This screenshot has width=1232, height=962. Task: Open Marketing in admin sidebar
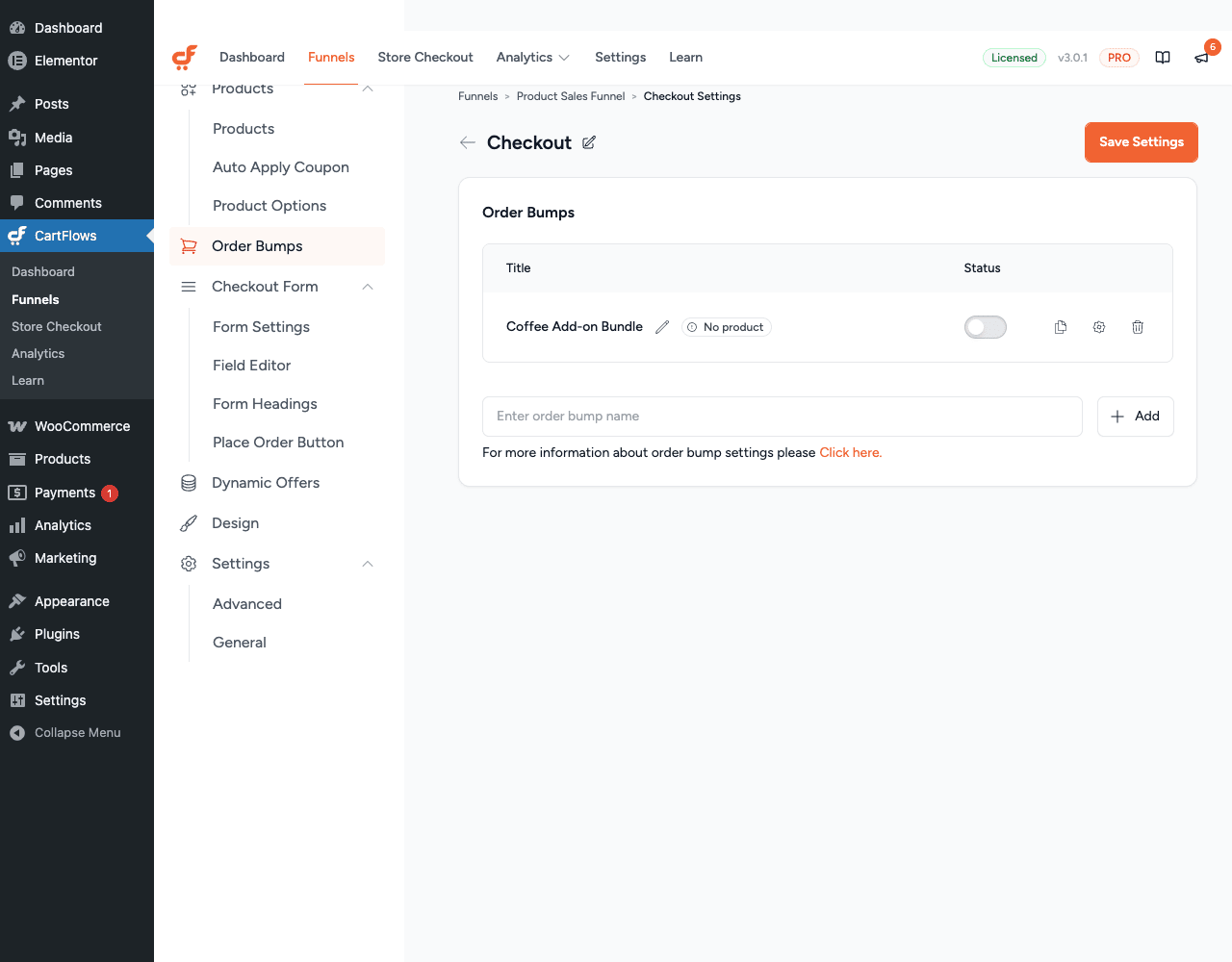77,558
